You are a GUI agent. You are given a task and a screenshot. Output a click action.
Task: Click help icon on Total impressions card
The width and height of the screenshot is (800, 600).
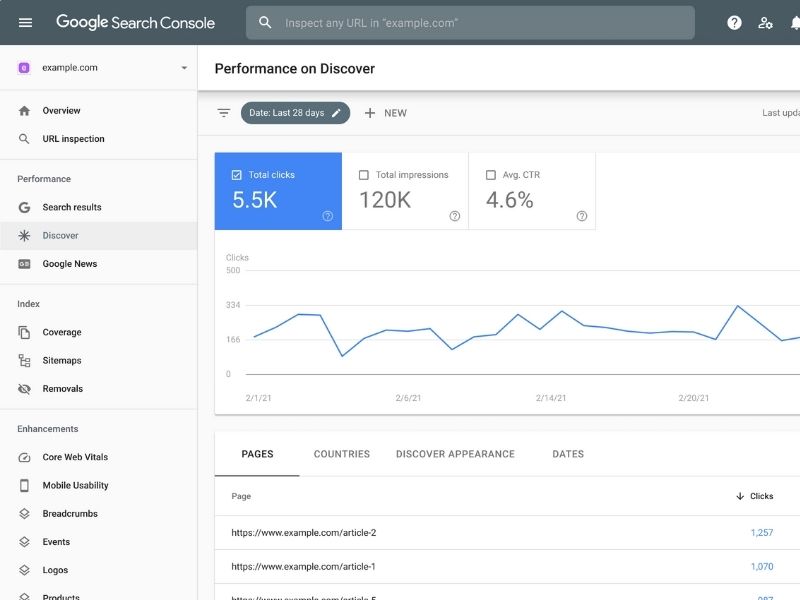pos(455,216)
